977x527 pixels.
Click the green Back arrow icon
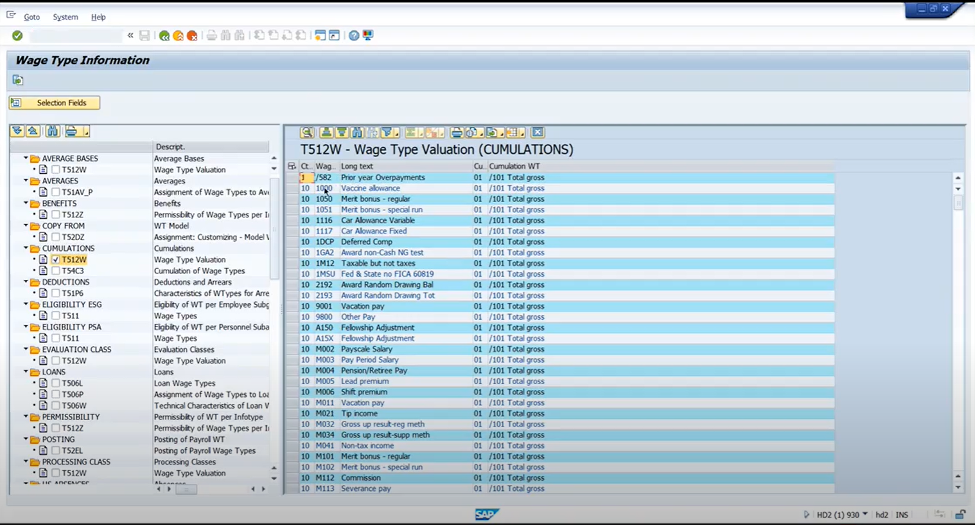[164, 36]
